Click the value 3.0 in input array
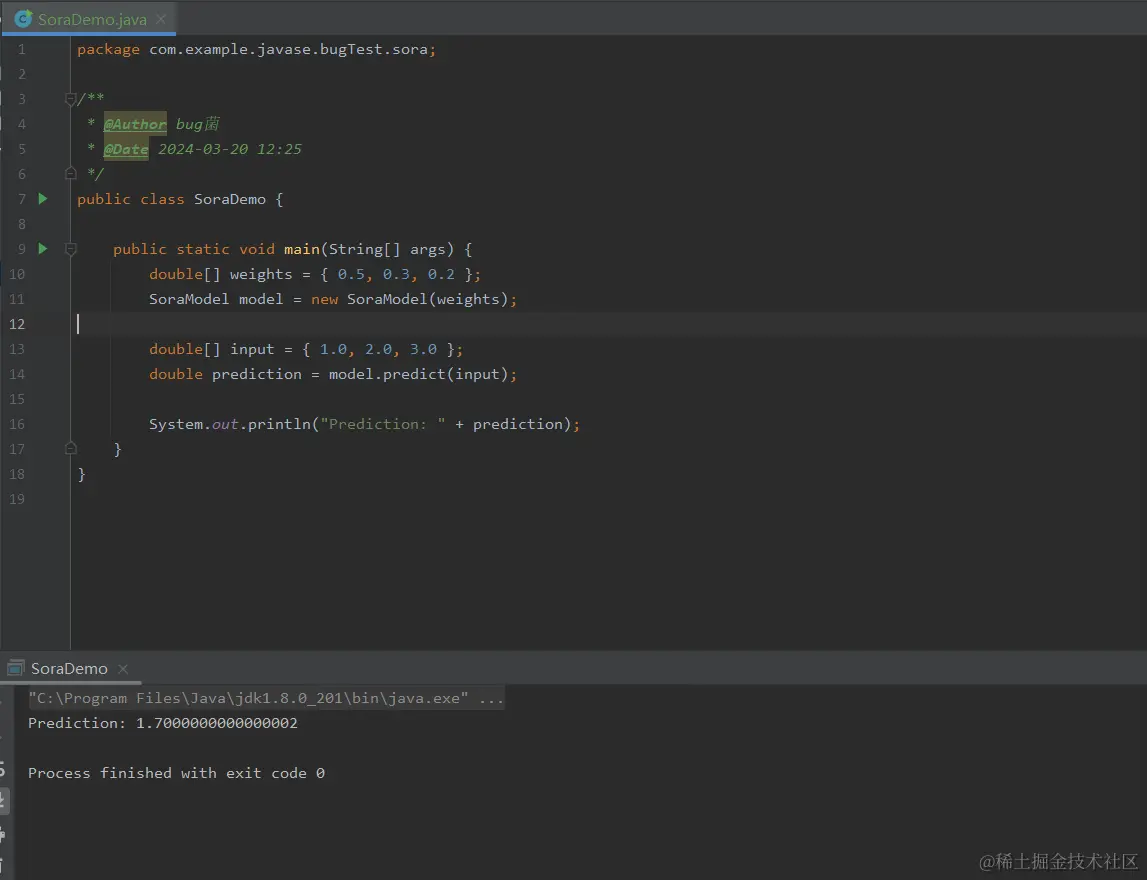 pyautogui.click(x=424, y=349)
